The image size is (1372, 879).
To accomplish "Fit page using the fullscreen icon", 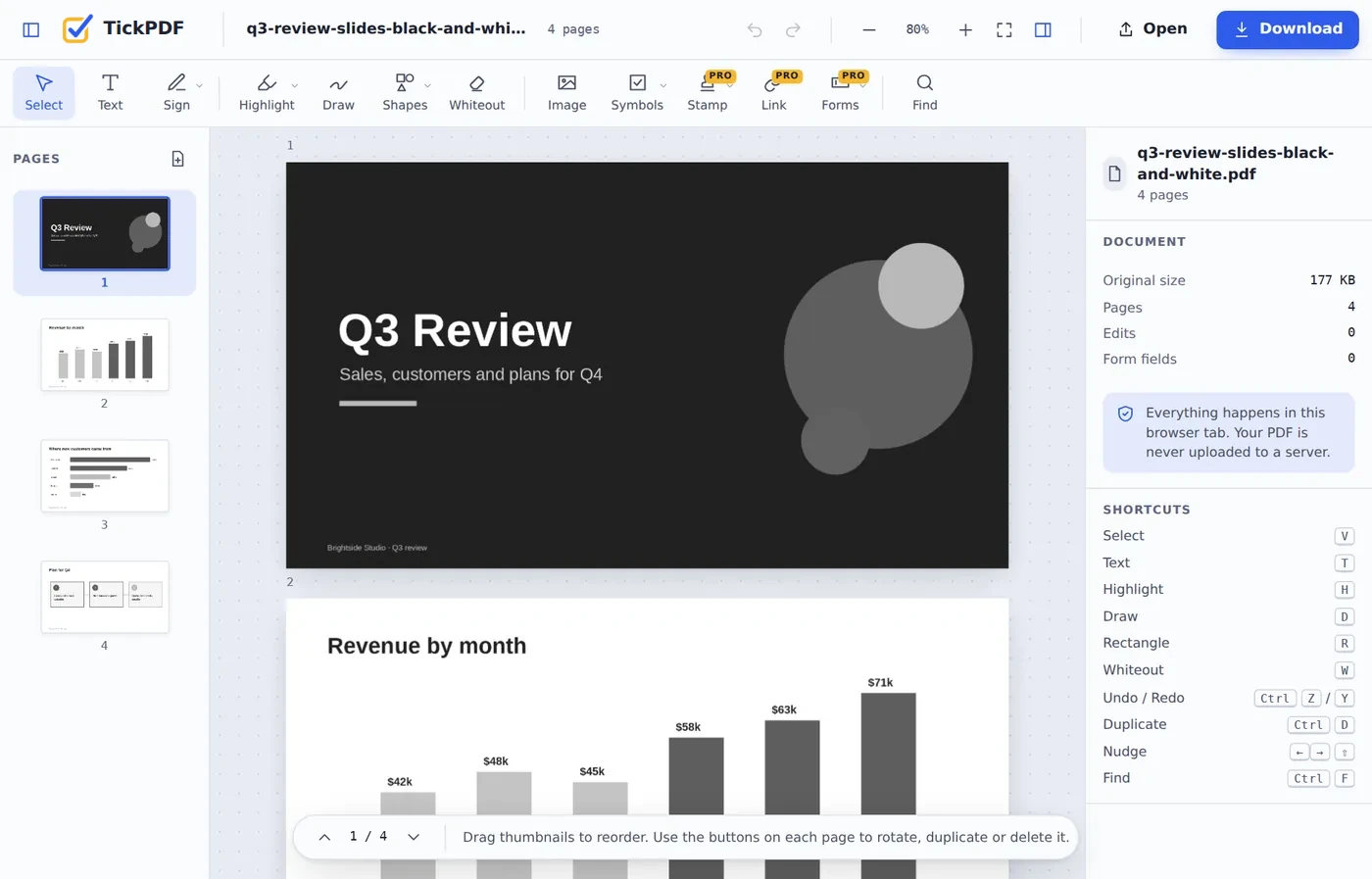I will pyautogui.click(x=1004, y=29).
